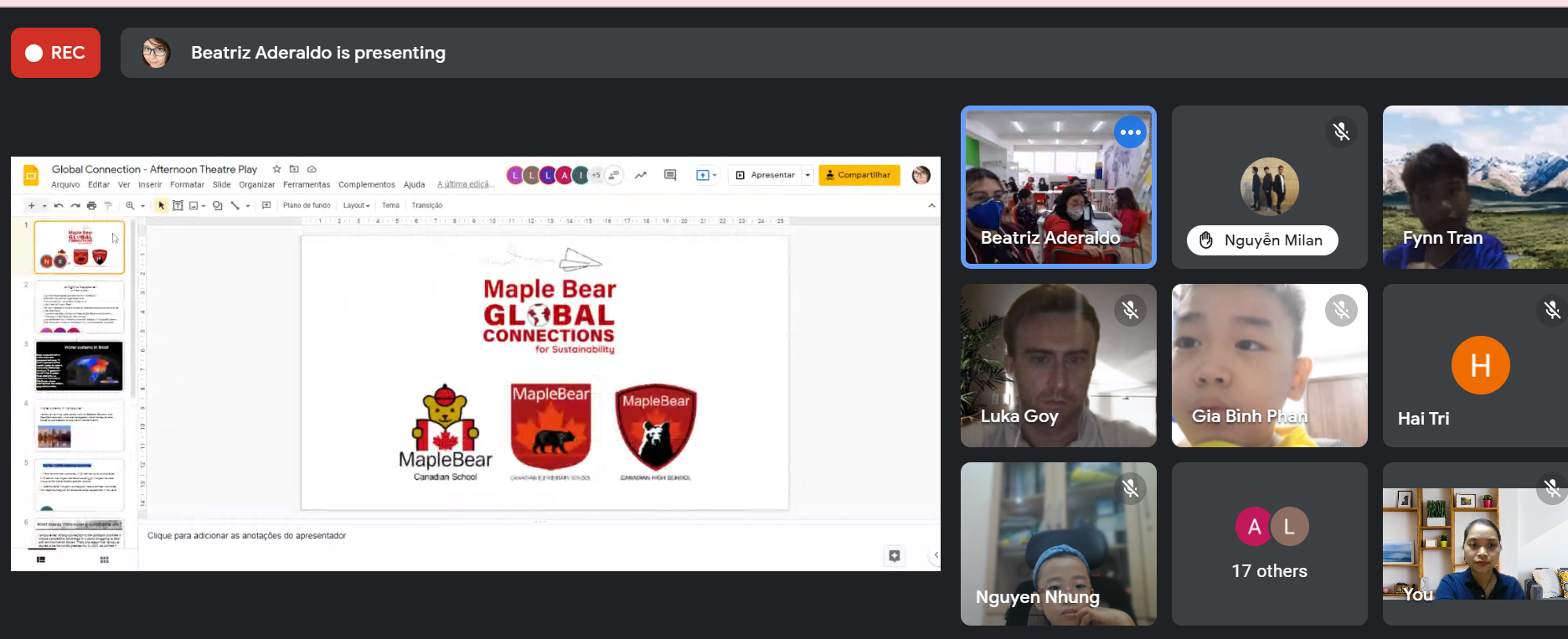Open the Google account avatar
This screenshot has height=639, width=1568.
(921, 175)
